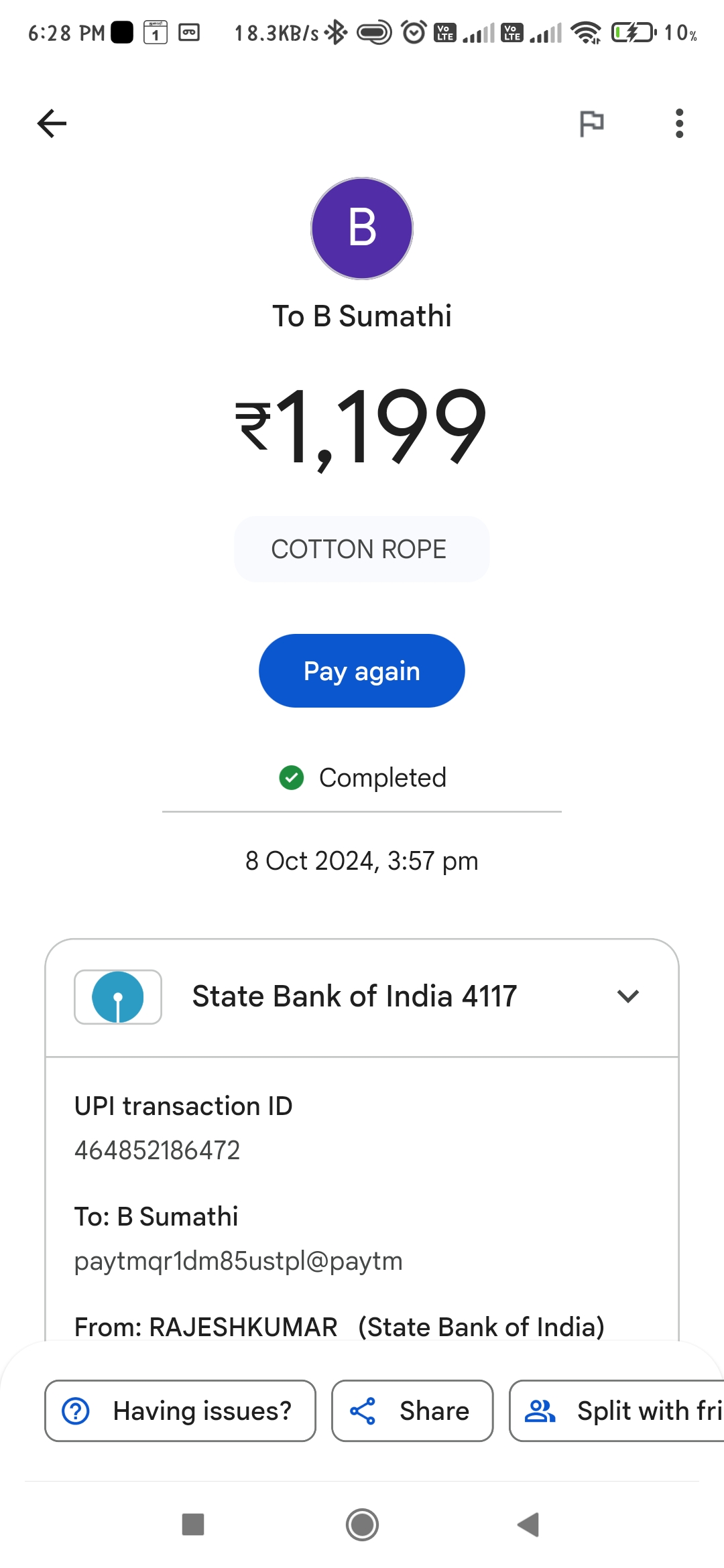
Task: Click the Pay again button
Action: [362, 671]
